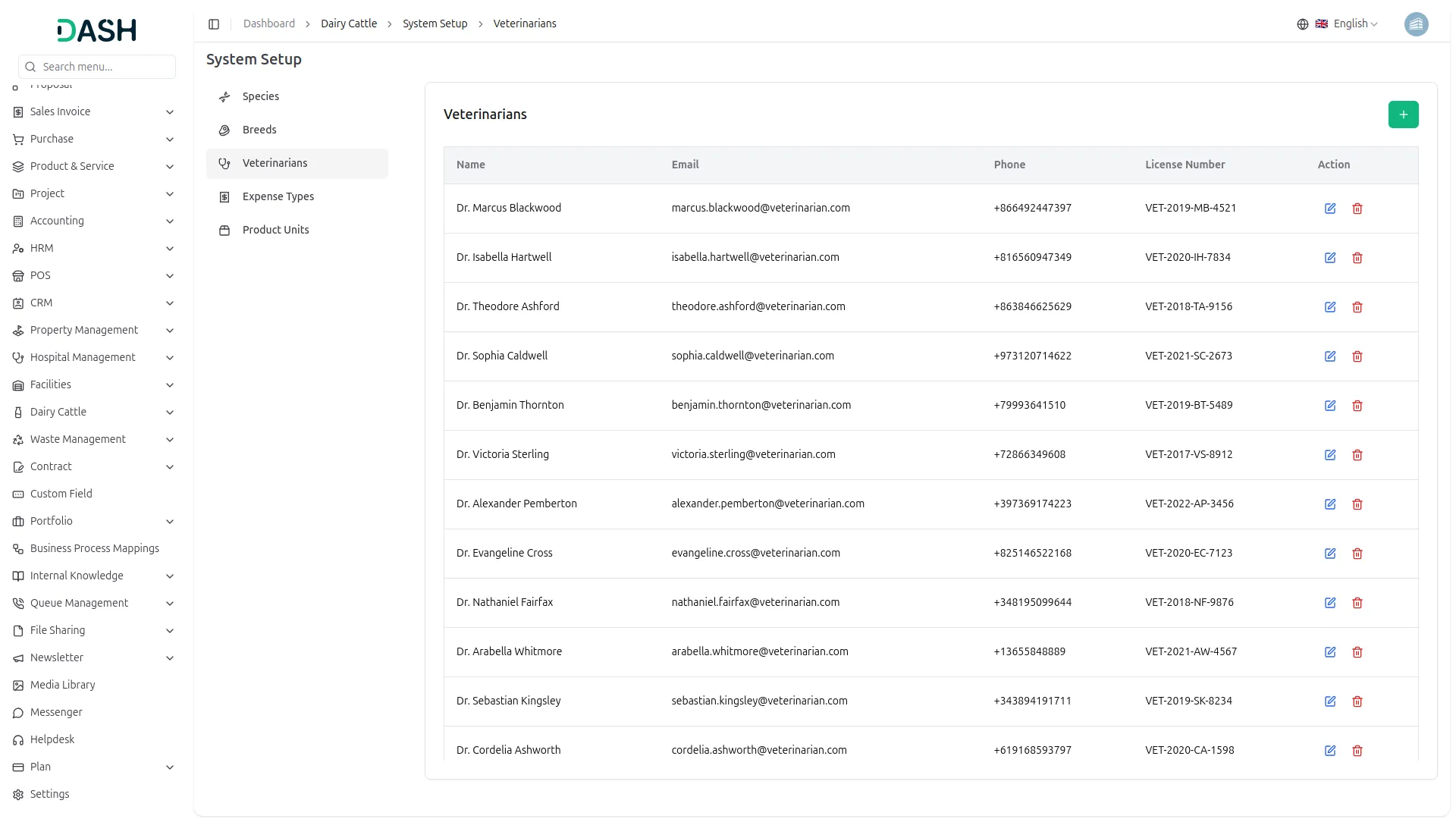Open Product Units setup section

(275, 230)
